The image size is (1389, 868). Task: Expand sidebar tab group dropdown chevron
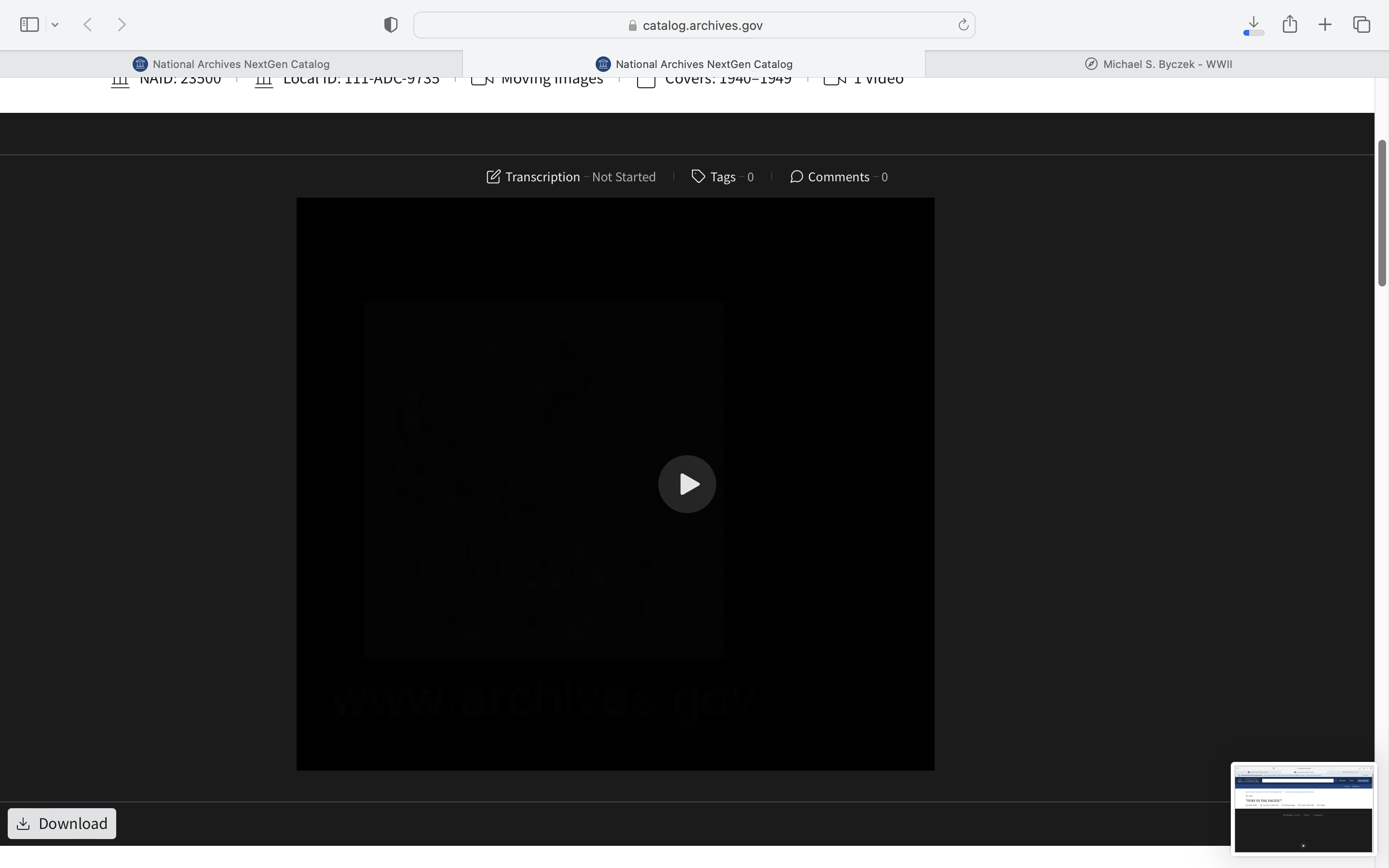coord(55,25)
